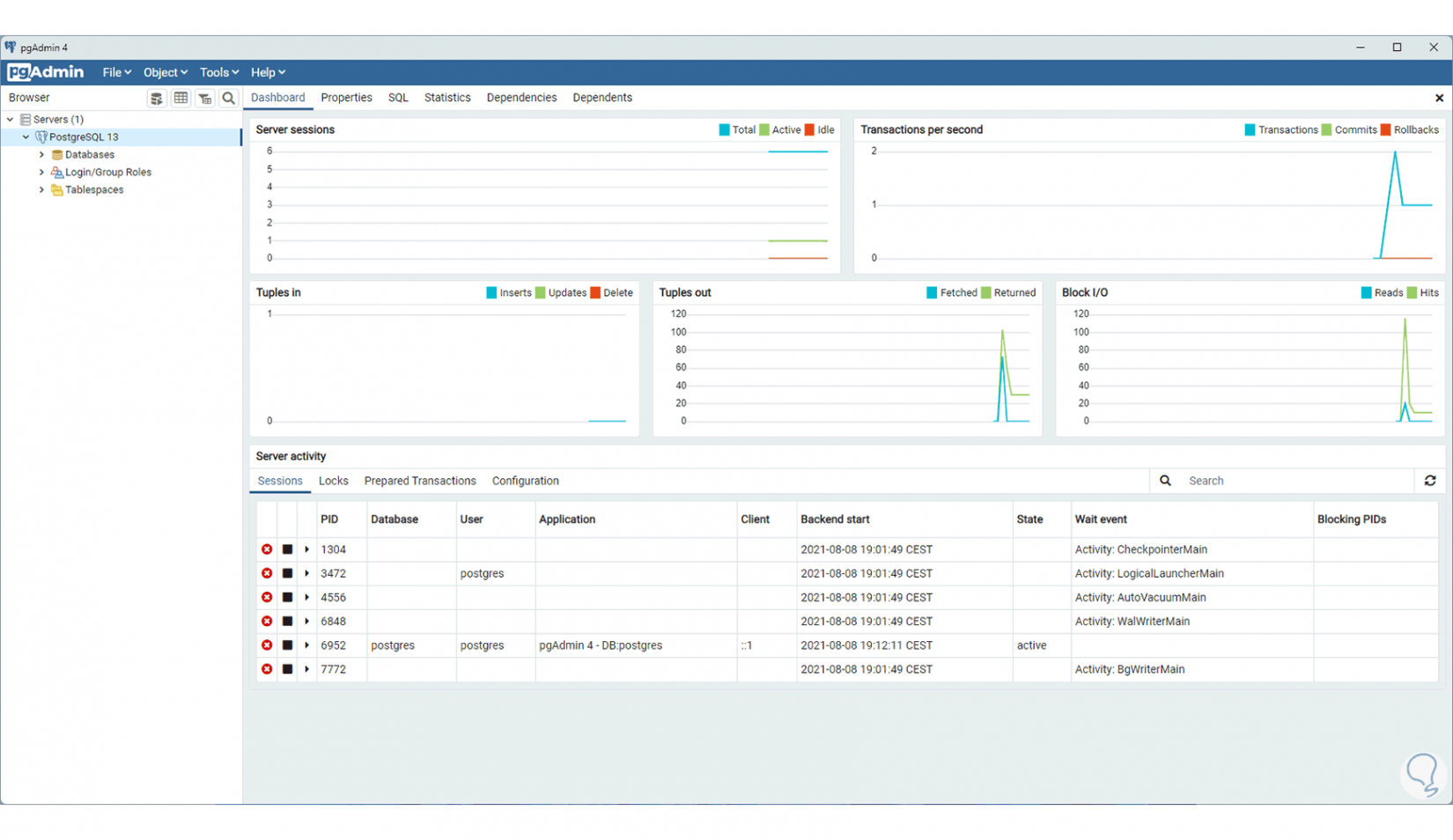This screenshot has width=1453, height=840.
Task: Open the Object menu
Action: point(165,72)
